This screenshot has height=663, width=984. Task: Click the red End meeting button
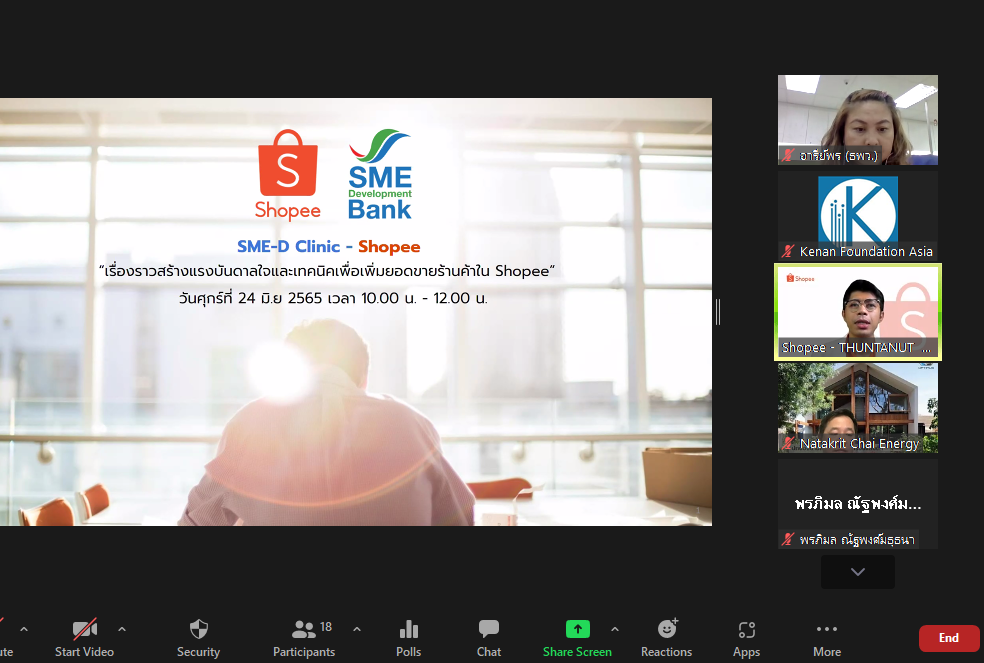click(948, 638)
